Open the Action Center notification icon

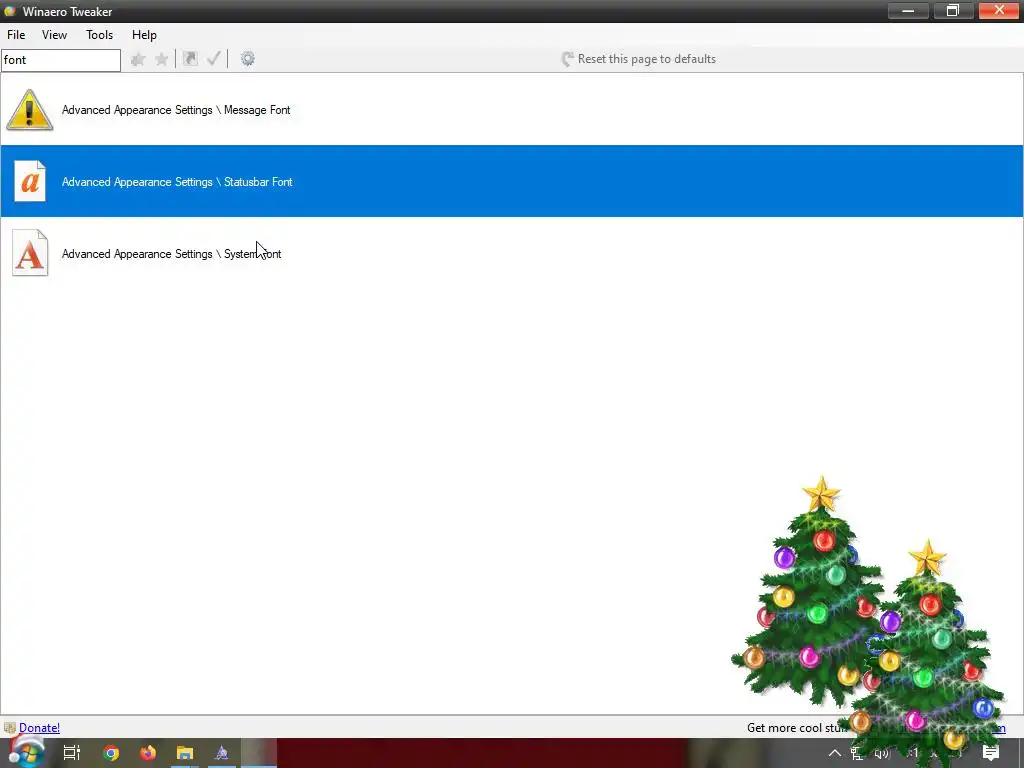[991, 753]
